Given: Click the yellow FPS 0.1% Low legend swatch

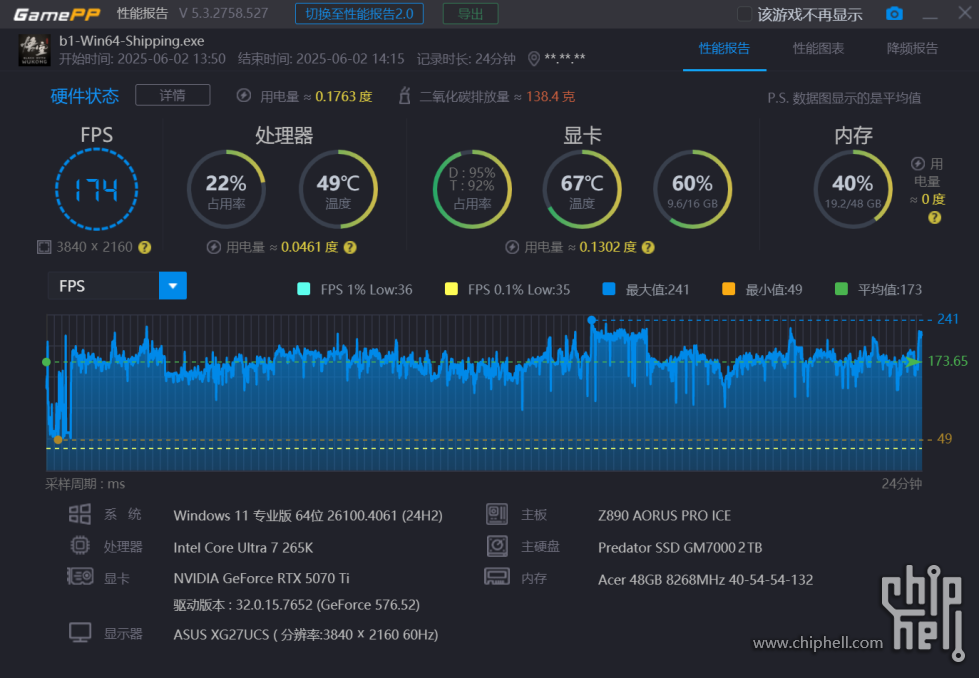Looking at the screenshot, I should point(451,289).
